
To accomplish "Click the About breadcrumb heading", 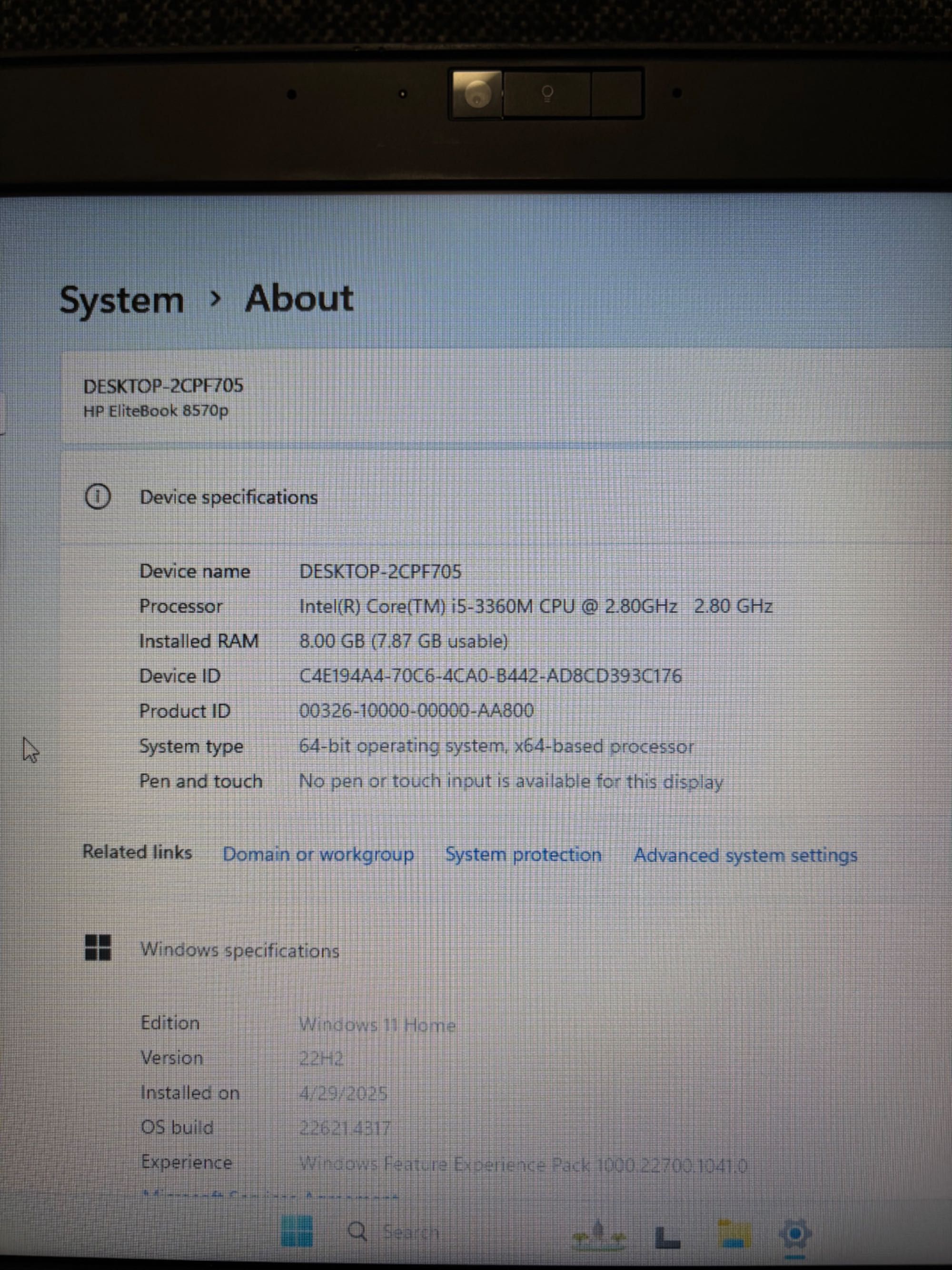I will pos(299,299).
